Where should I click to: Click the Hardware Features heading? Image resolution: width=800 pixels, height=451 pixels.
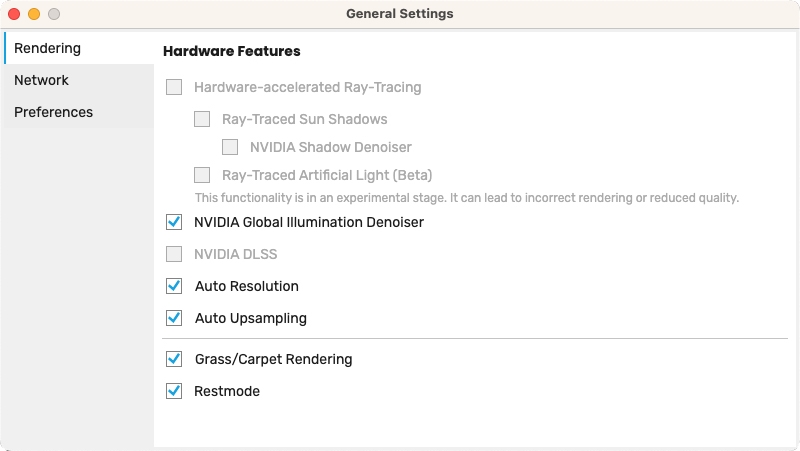click(231, 51)
